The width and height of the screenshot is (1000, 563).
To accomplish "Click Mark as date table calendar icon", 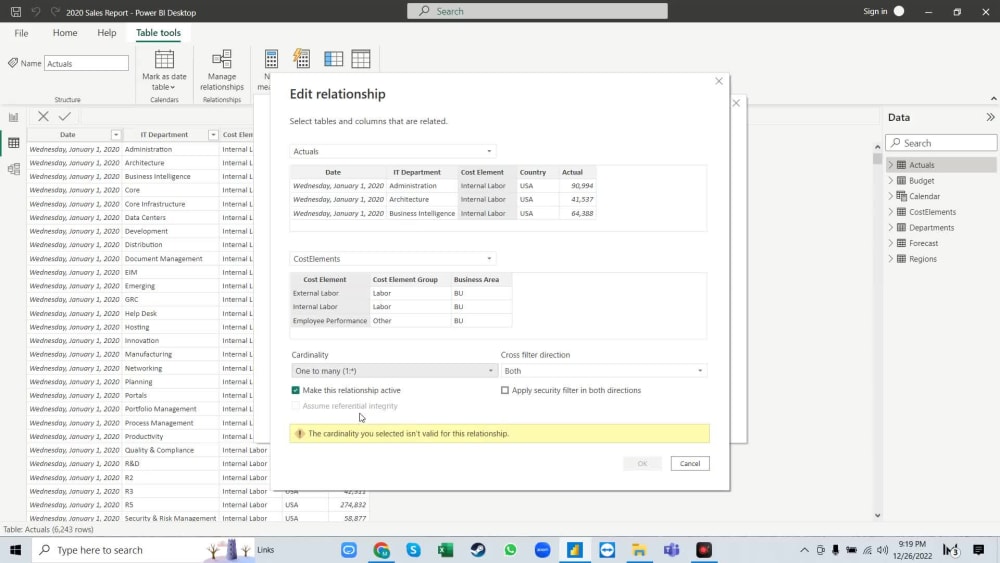I will [x=164, y=59].
